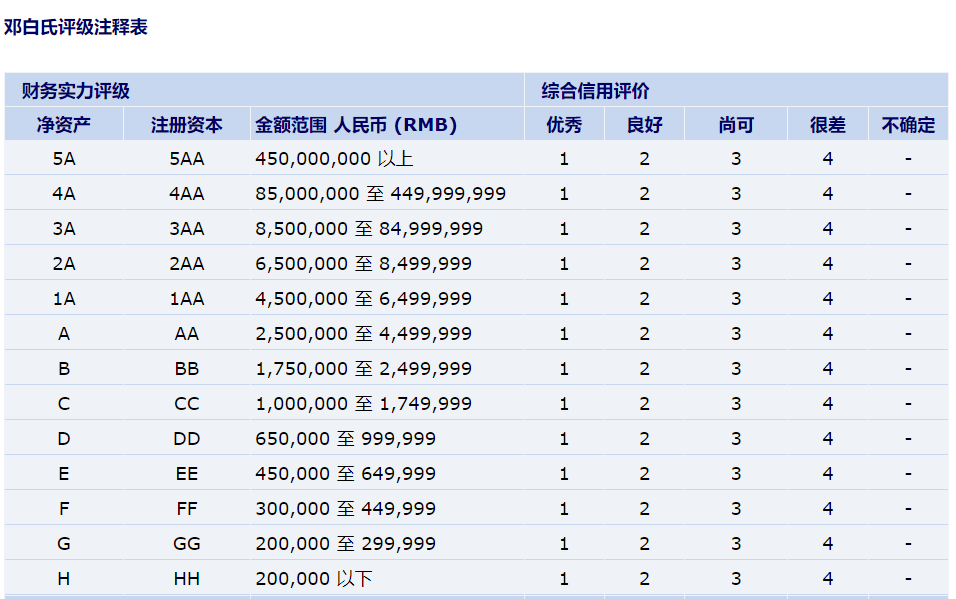Click the 450,000 至 649,999 cell
This screenshot has width=956, height=599.
coord(387,473)
